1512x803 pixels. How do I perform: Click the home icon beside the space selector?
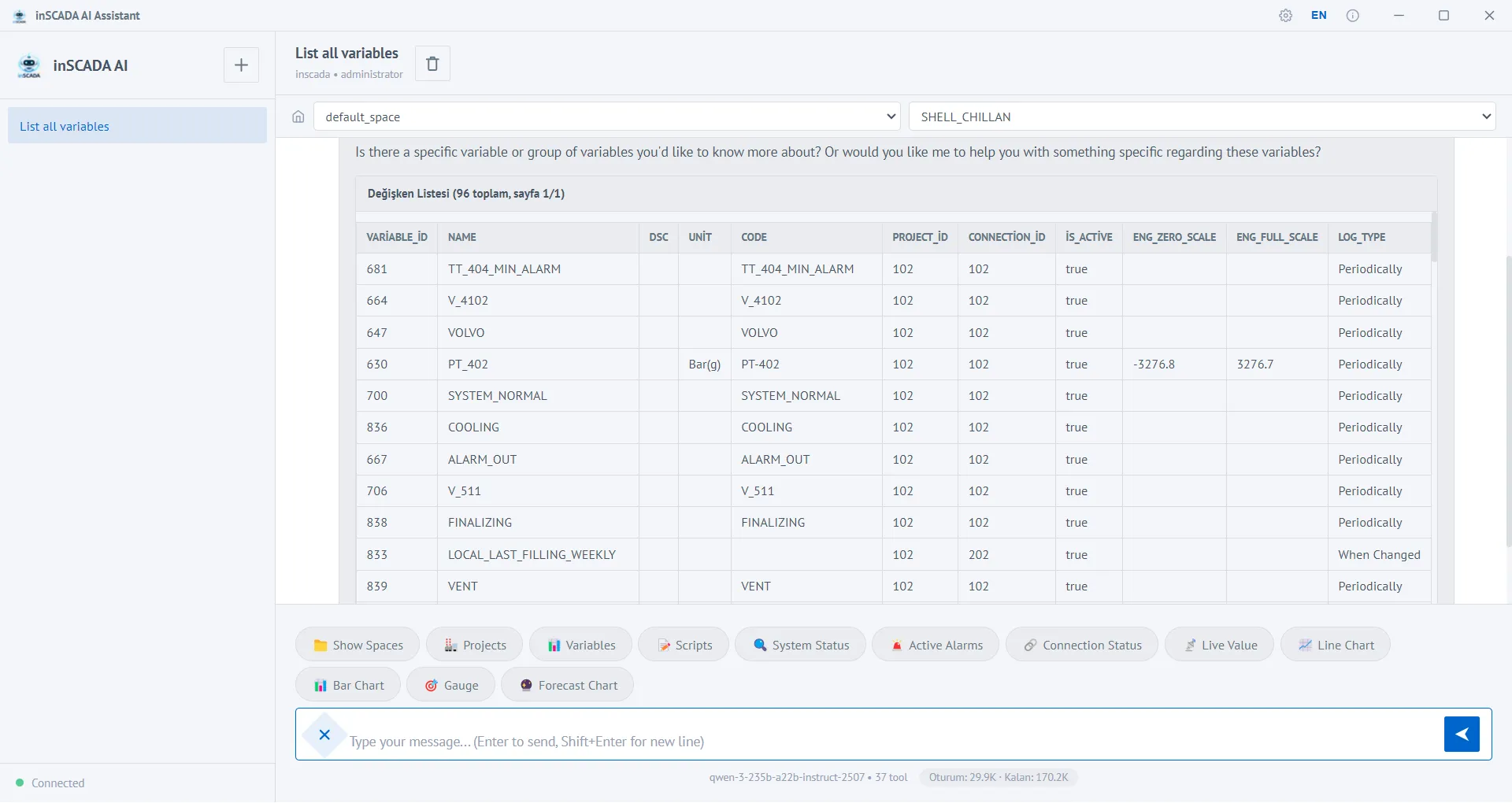click(x=298, y=116)
